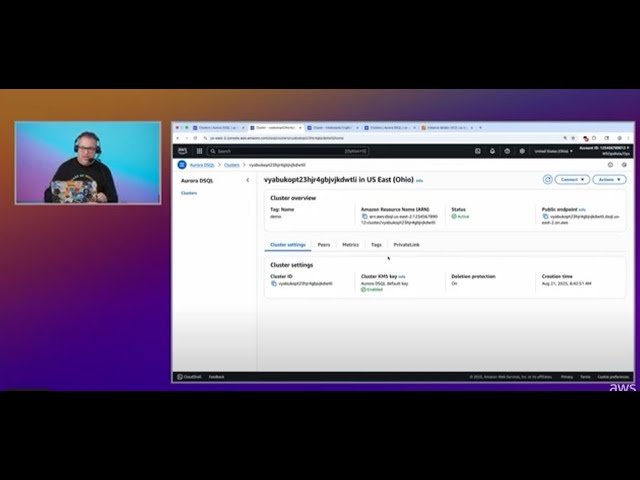Open the Connect dropdown
Image resolution: width=640 pixels, height=480 pixels.
(572, 180)
